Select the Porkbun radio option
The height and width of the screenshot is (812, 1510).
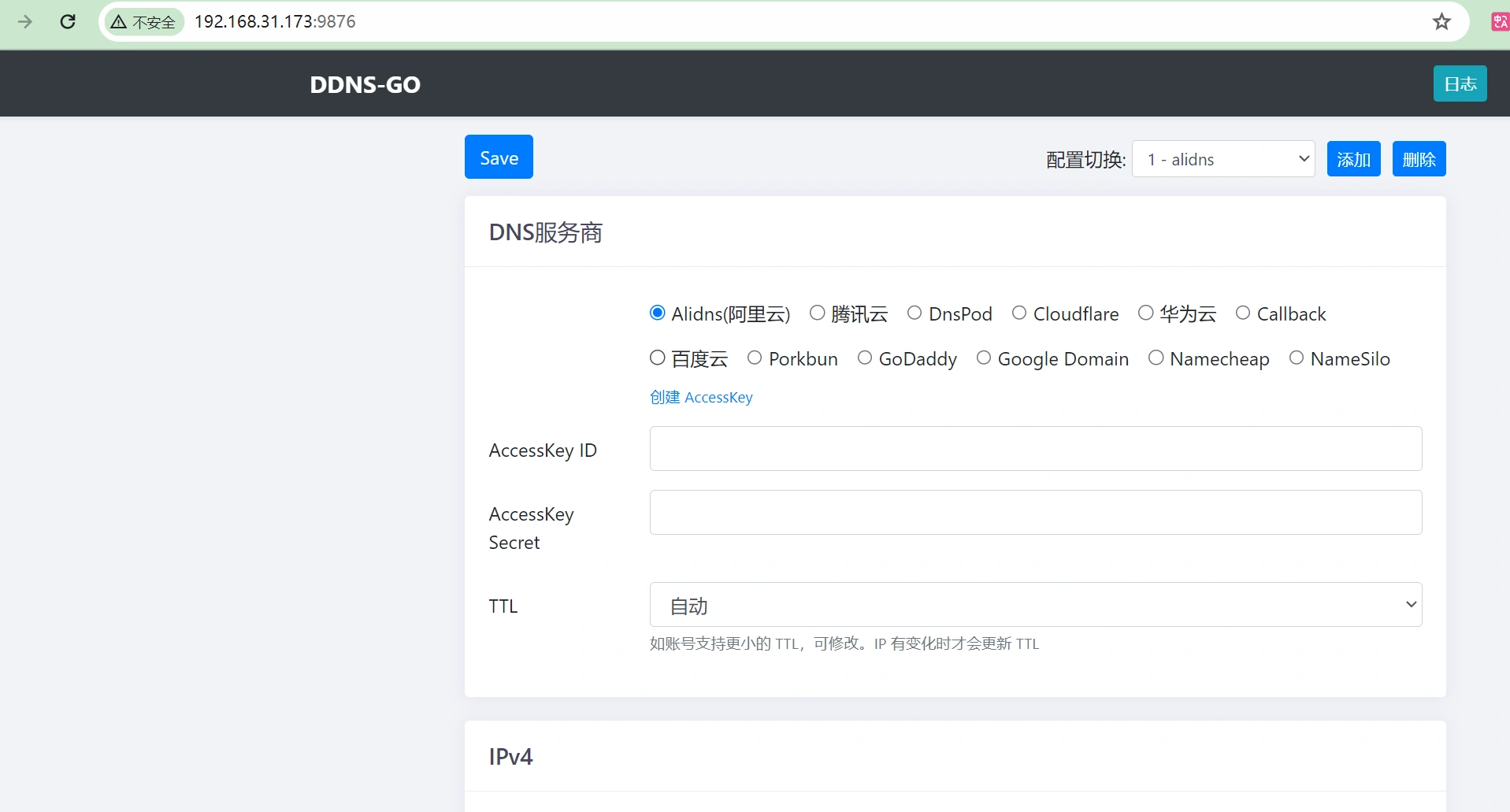[x=755, y=358]
